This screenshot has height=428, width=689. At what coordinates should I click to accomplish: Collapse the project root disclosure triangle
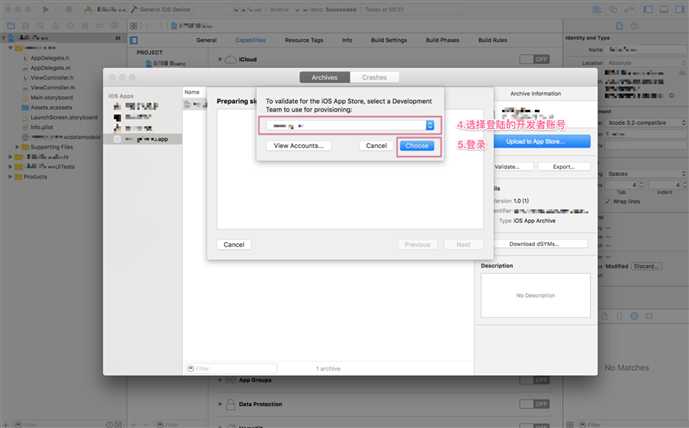tap(4, 38)
